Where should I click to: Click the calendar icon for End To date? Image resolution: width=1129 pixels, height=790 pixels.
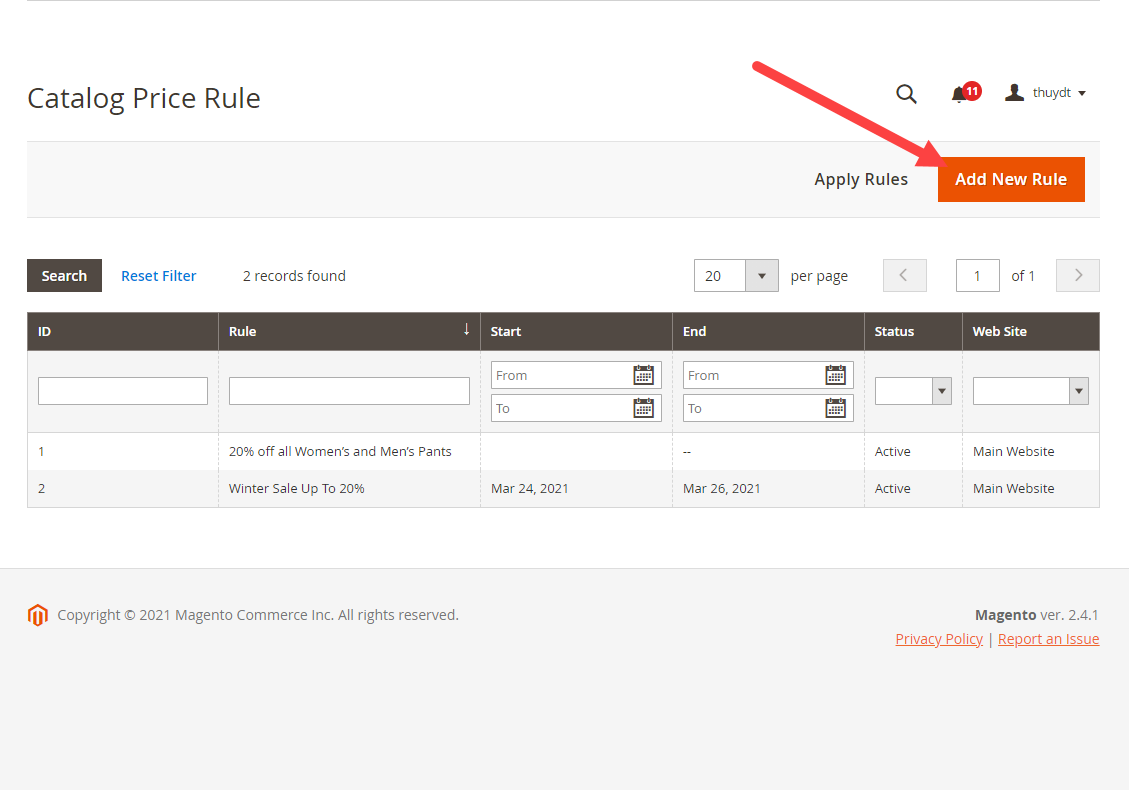coord(836,407)
